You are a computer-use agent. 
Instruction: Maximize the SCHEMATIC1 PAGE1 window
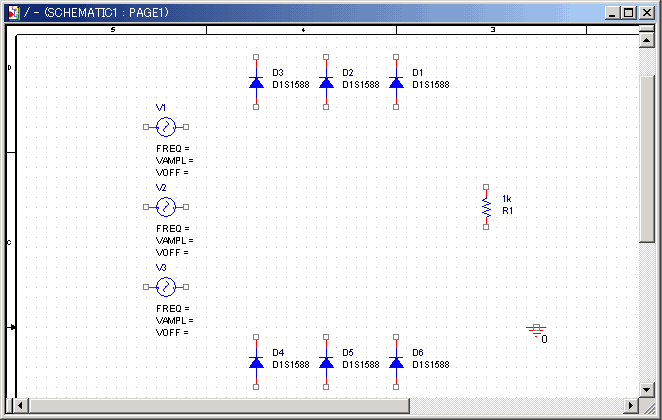[628, 13]
